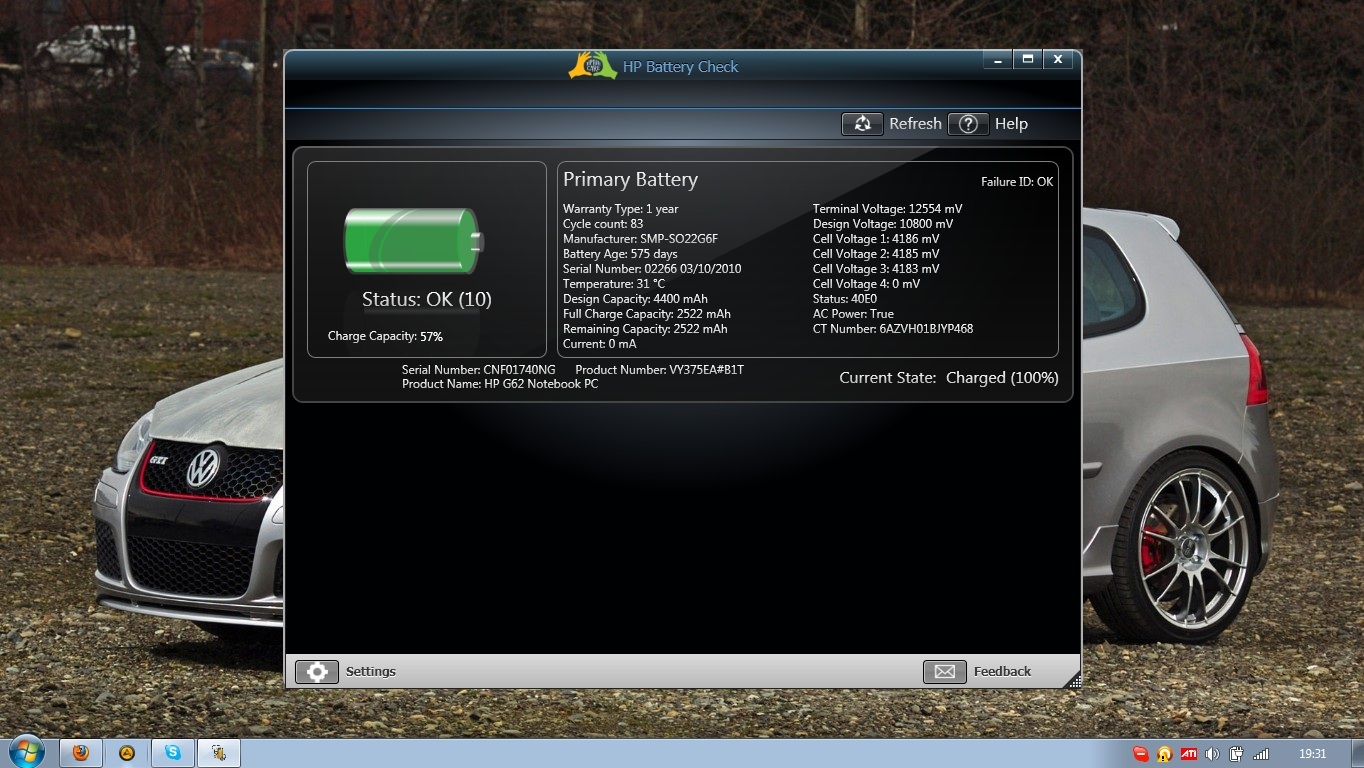Click 'Terminal Voltage: 12554 mV'

[888, 209]
